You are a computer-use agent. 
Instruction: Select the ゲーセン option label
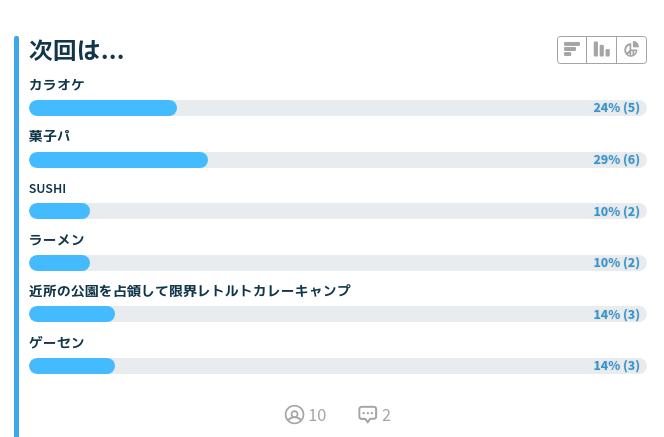[x=56, y=343]
